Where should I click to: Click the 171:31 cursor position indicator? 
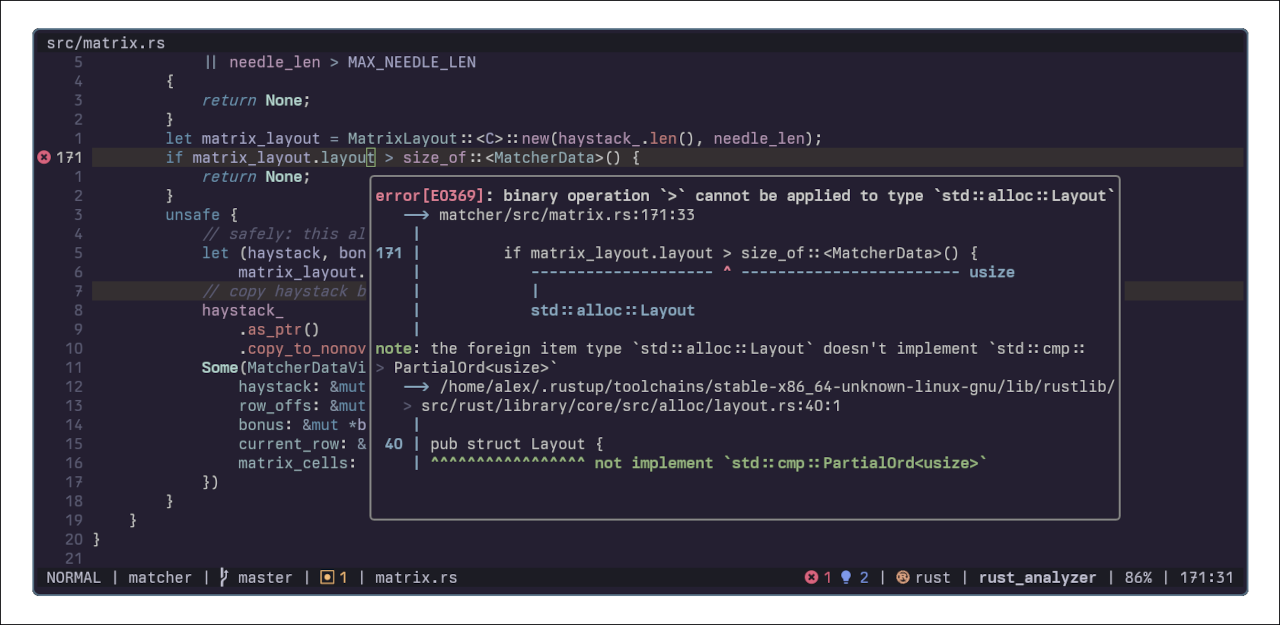point(1206,577)
